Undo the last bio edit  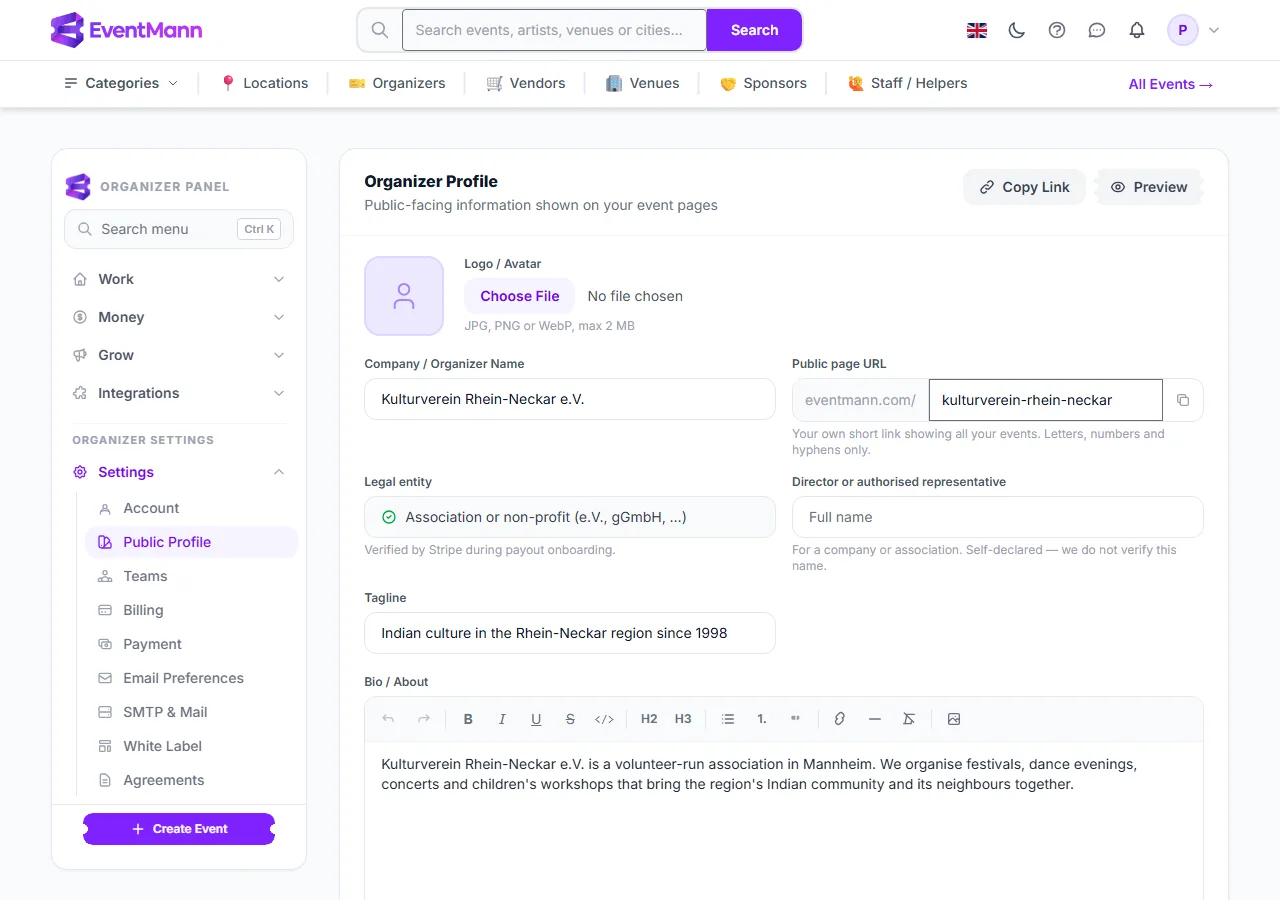pyautogui.click(x=389, y=719)
